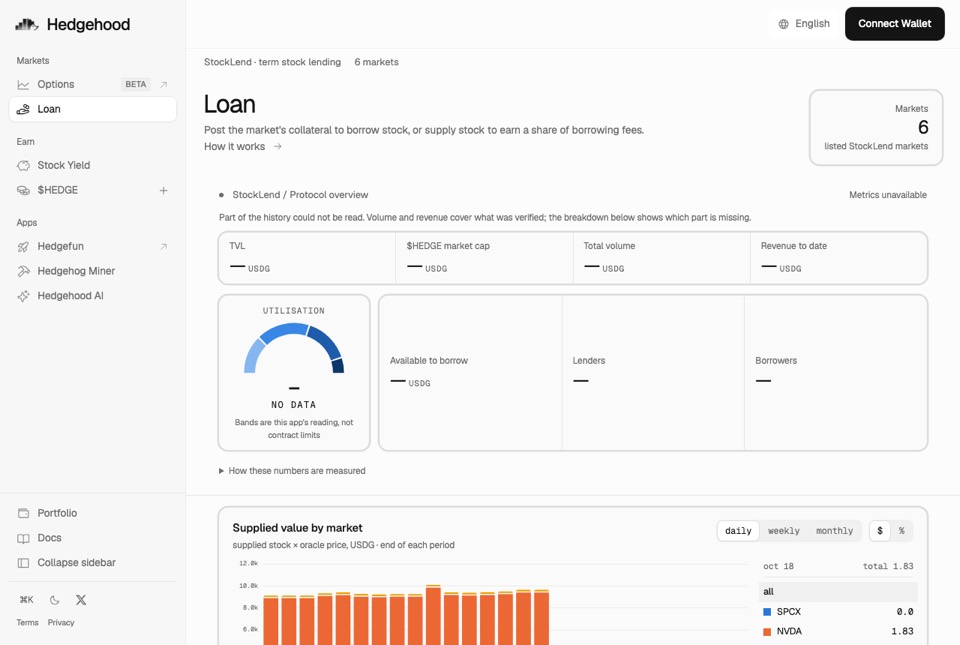Viewport: 960px width, 645px height.
Task: Click the arrow beside How it works
Action: pyautogui.click(x=277, y=146)
